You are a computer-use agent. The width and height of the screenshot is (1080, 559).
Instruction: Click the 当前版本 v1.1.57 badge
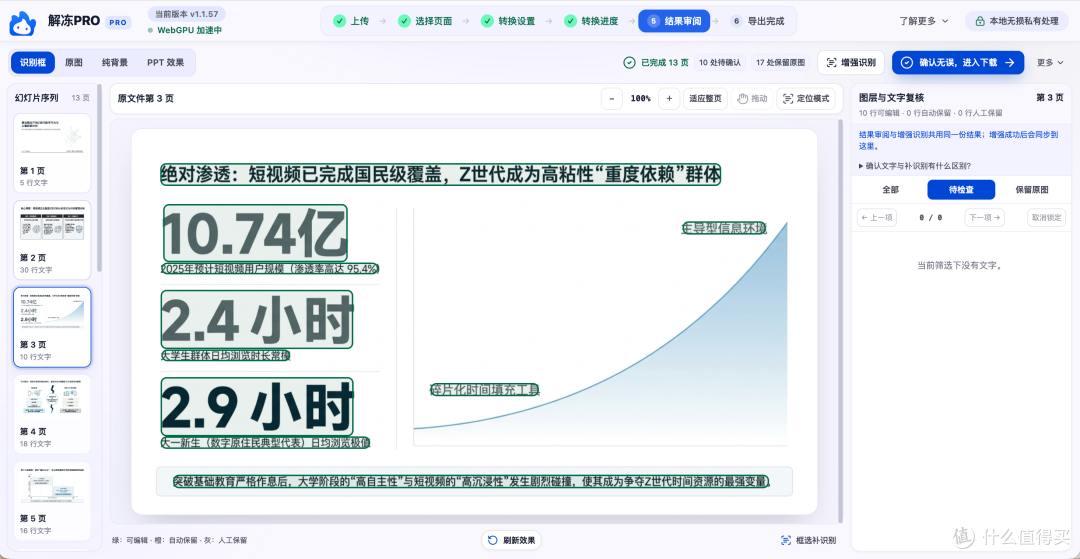tap(186, 14)
